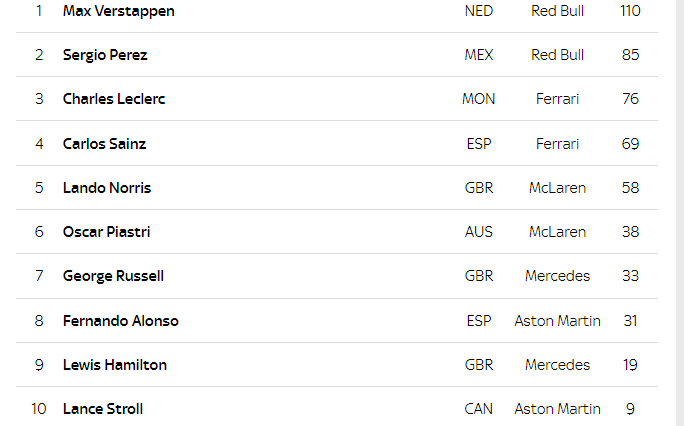The width and height of the screenshot is (684, 426).
Task: Select Sergio Perez in standings
Action: pos(105,55)
